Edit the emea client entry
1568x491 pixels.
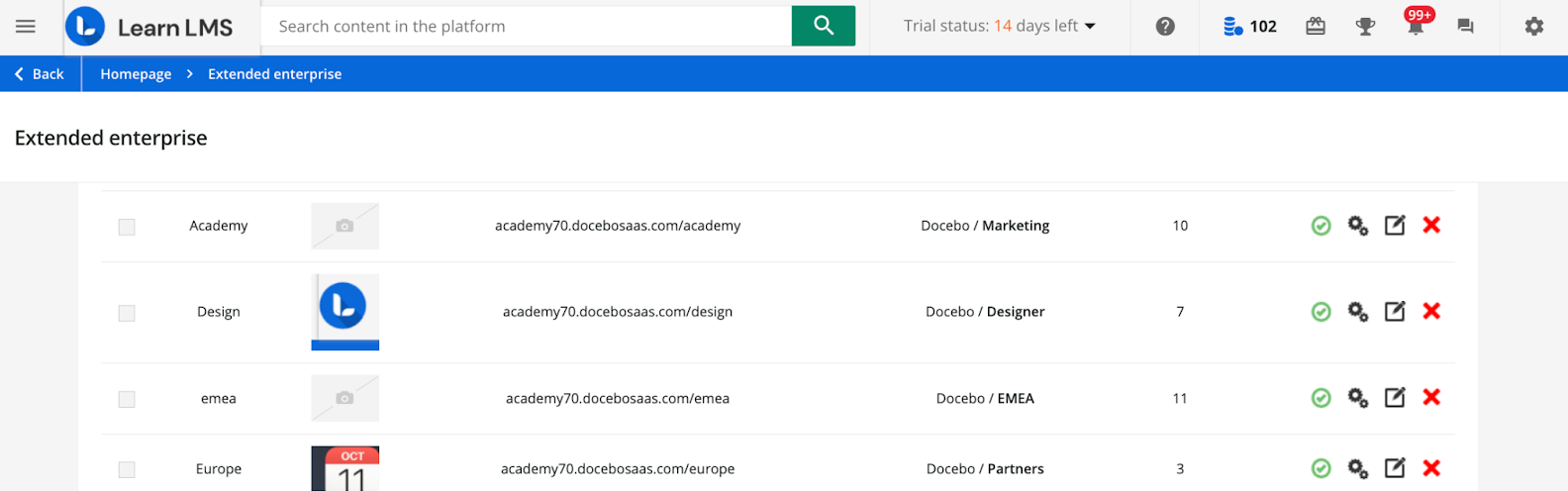coord(1395,398)
